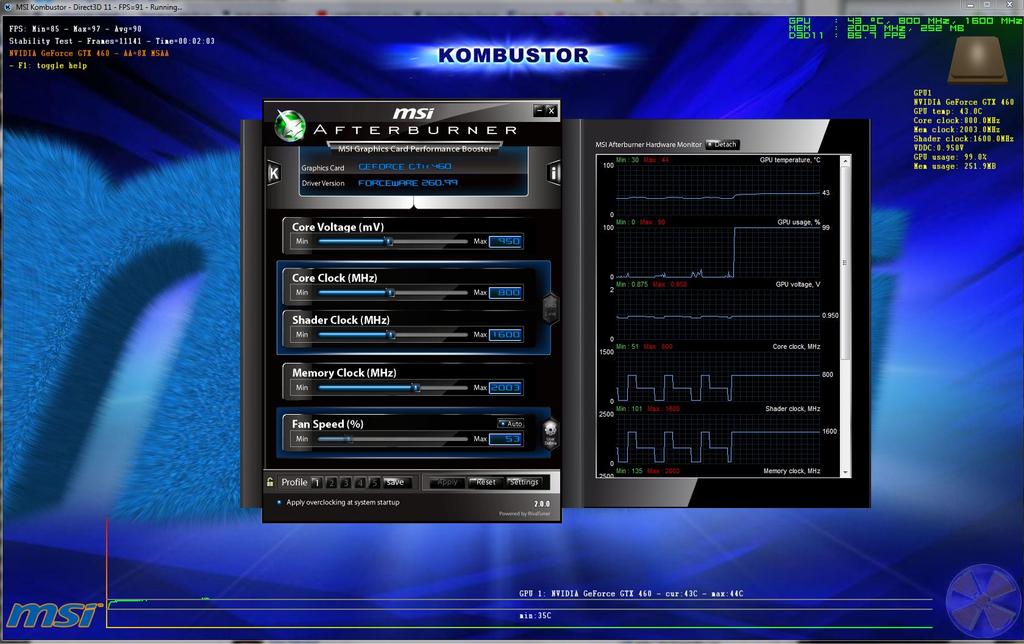Click the Core Clock value field showing 800
The height and width of the screenshot is (644, 1024).
tap(505, 292)
